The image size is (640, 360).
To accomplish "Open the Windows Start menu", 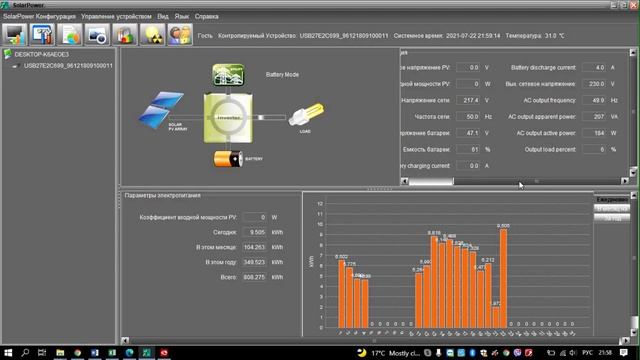I will (x=8, y=353).
